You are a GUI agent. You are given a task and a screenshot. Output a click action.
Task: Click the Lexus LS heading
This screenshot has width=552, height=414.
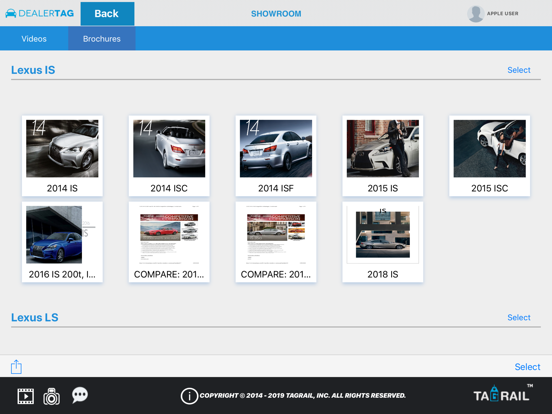click(x=34, y=318)
